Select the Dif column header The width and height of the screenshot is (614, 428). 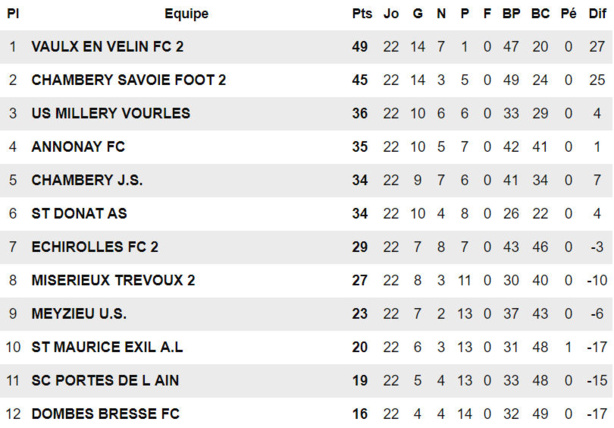(596, 14)
